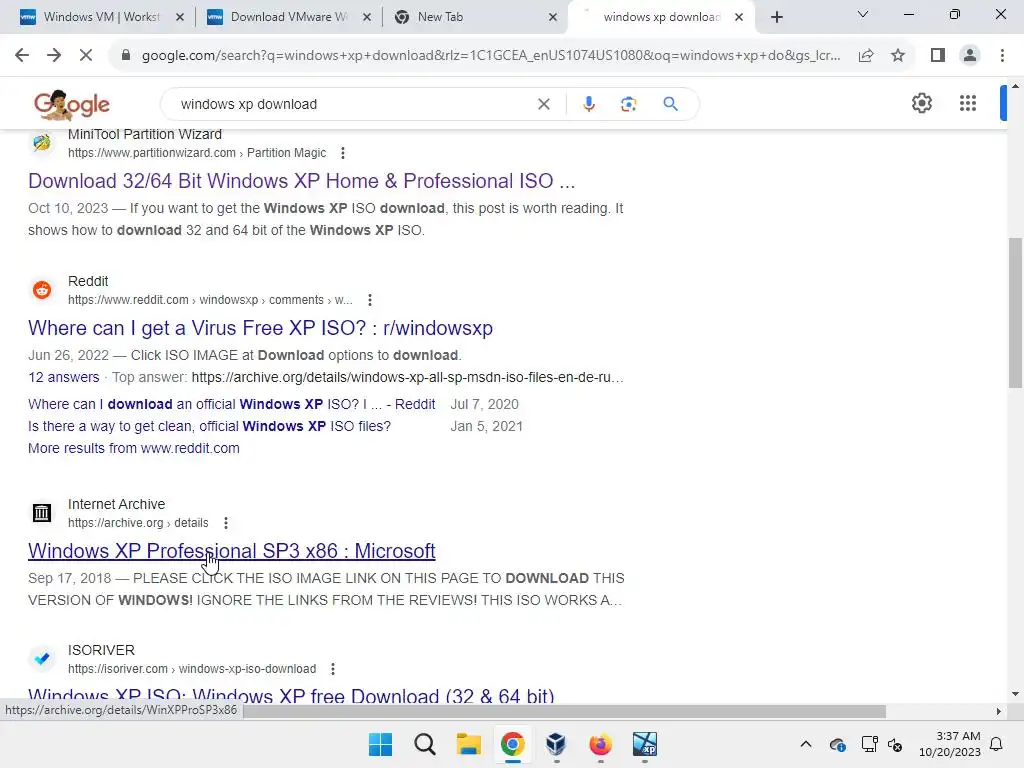Open the XP app on the taskbar
Viewport: 1024px width, 768px height.
[x=645, y=744]
